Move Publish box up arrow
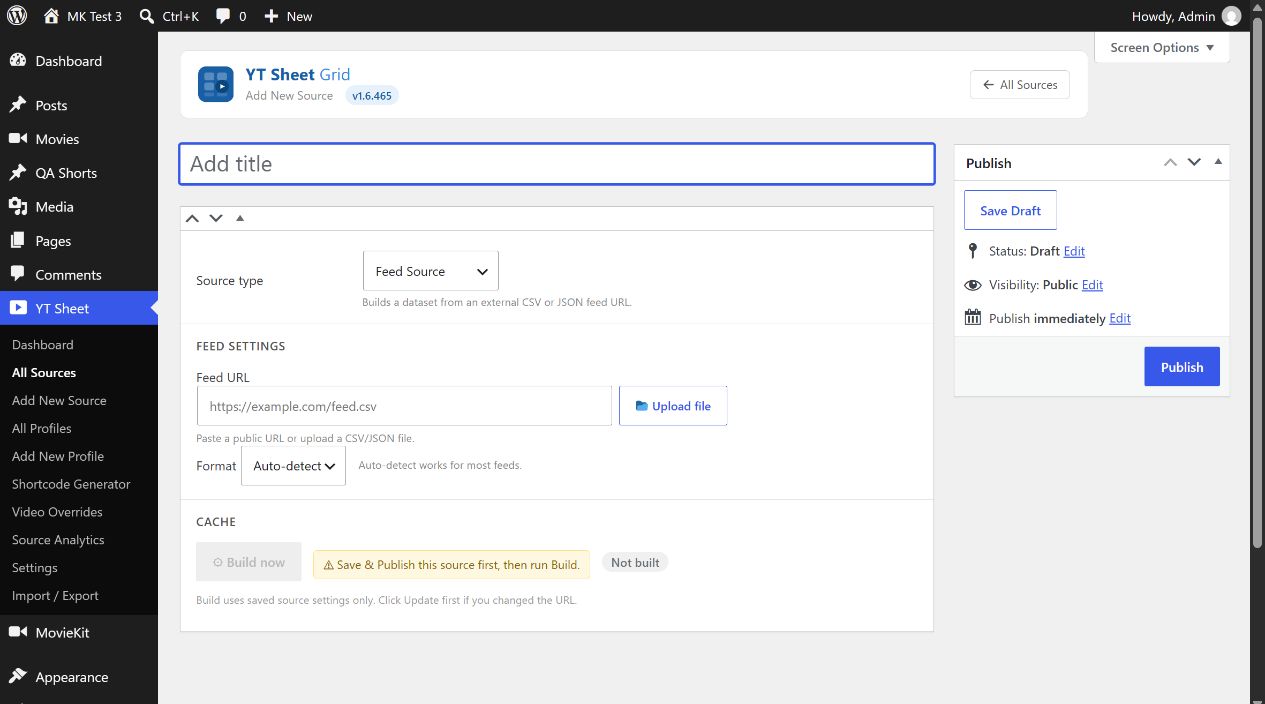The height and width of the screenshot is (704, 1265). 1170,162
